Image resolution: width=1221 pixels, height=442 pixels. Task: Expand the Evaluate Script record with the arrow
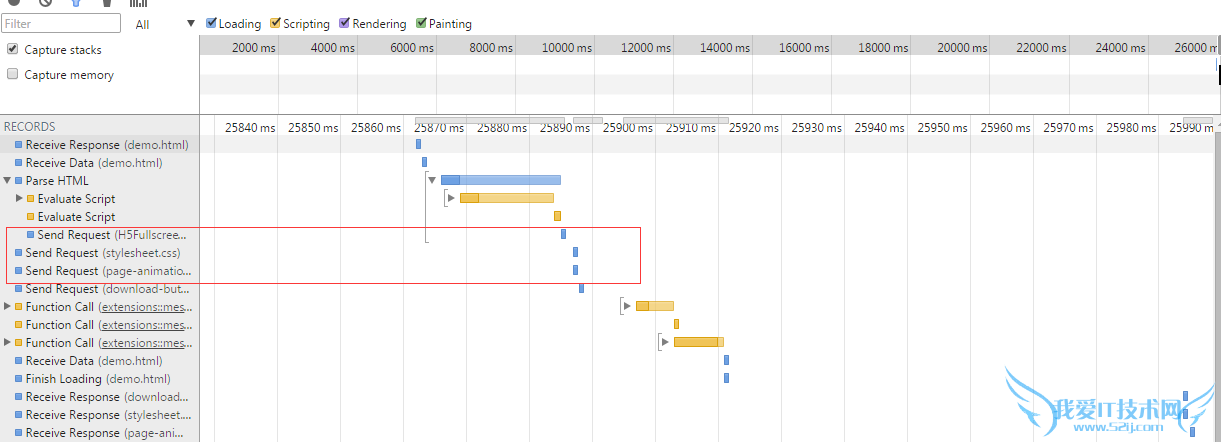point(20,199)
